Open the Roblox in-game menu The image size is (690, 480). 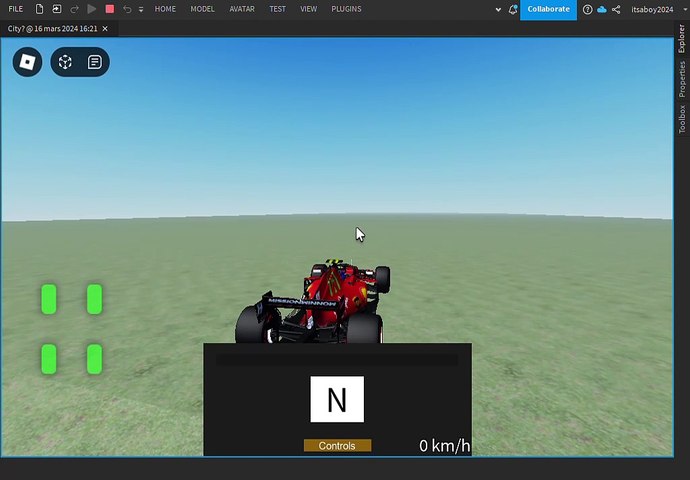(x=27, y=62)
